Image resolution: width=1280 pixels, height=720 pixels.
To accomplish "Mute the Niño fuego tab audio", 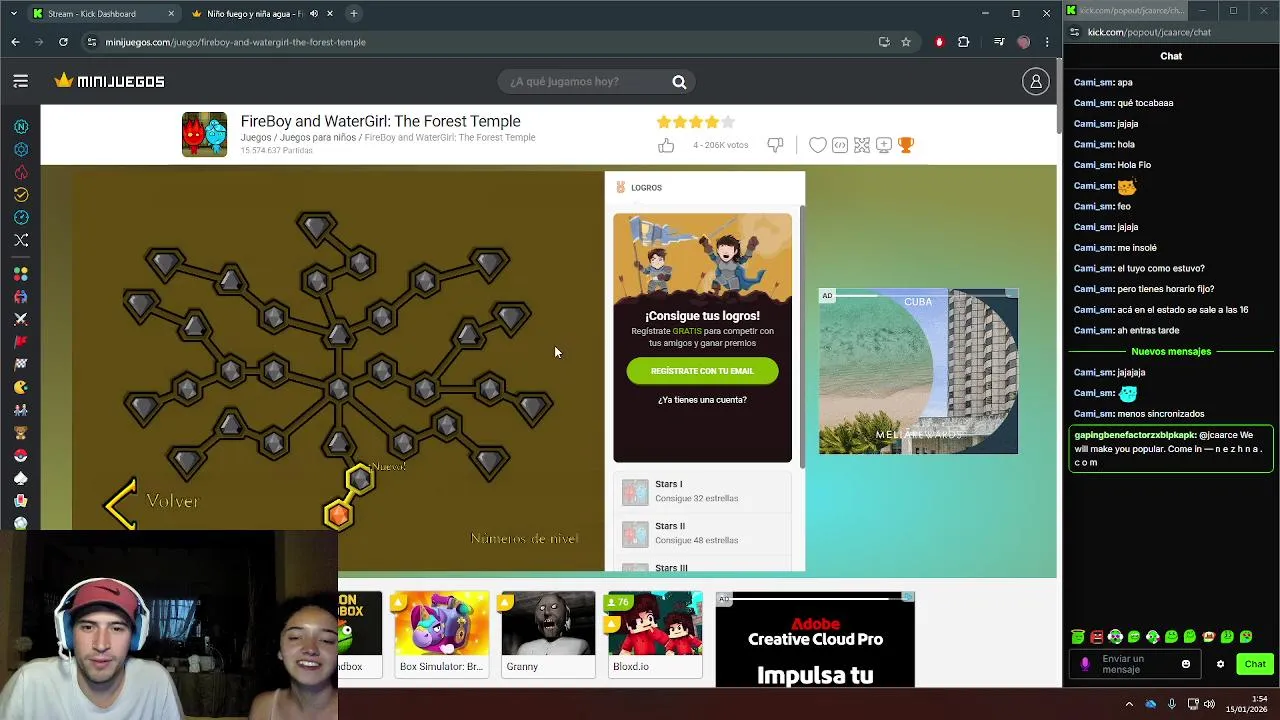I will 314,14.
